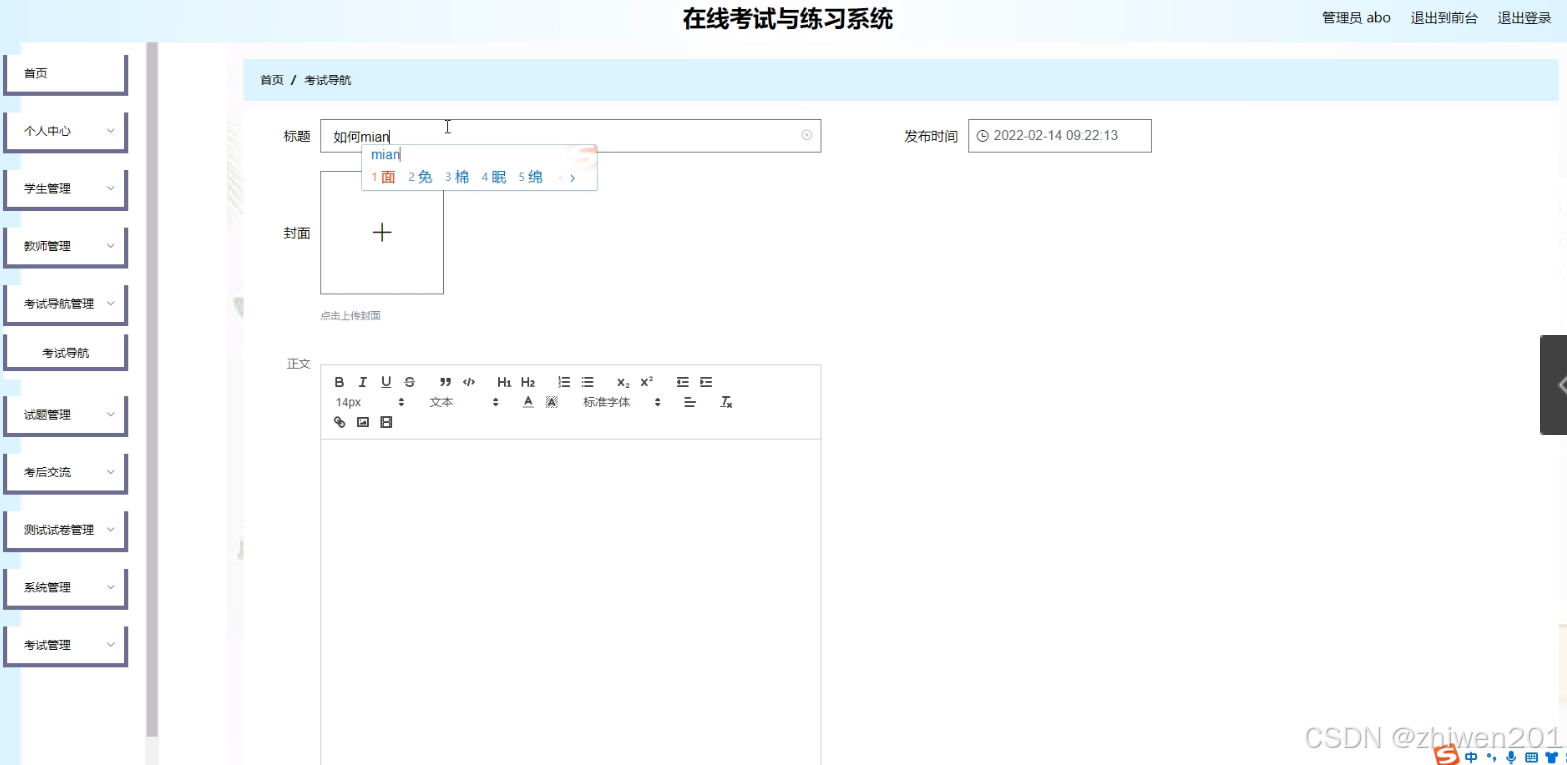Toggle strikethrough formatting in the editor
Image resolution: width=1567 pixels, height=765 pixels.
coord(409,381)
